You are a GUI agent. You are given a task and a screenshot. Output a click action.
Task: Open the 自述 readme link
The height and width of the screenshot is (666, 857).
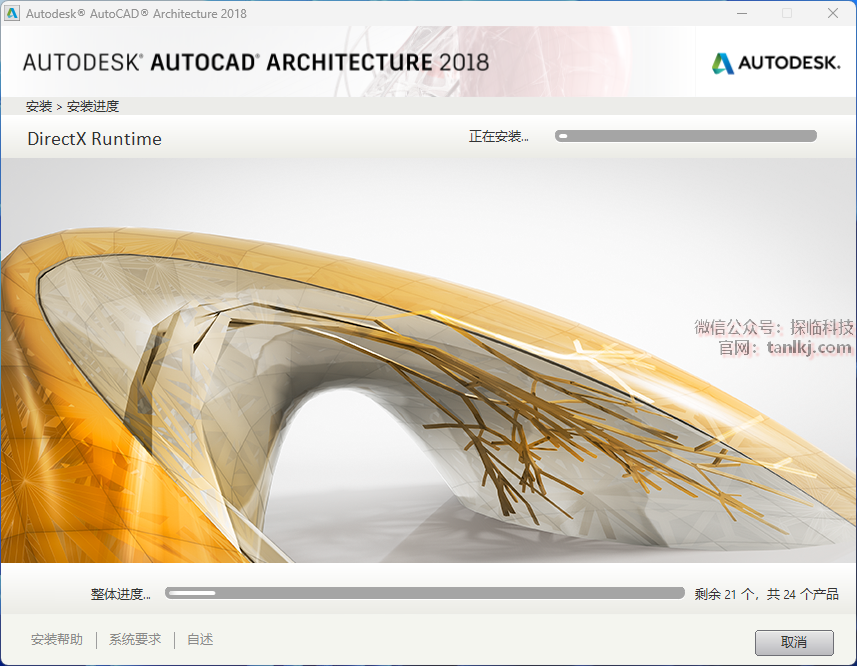pyautogui.click(x=200, y=639)
